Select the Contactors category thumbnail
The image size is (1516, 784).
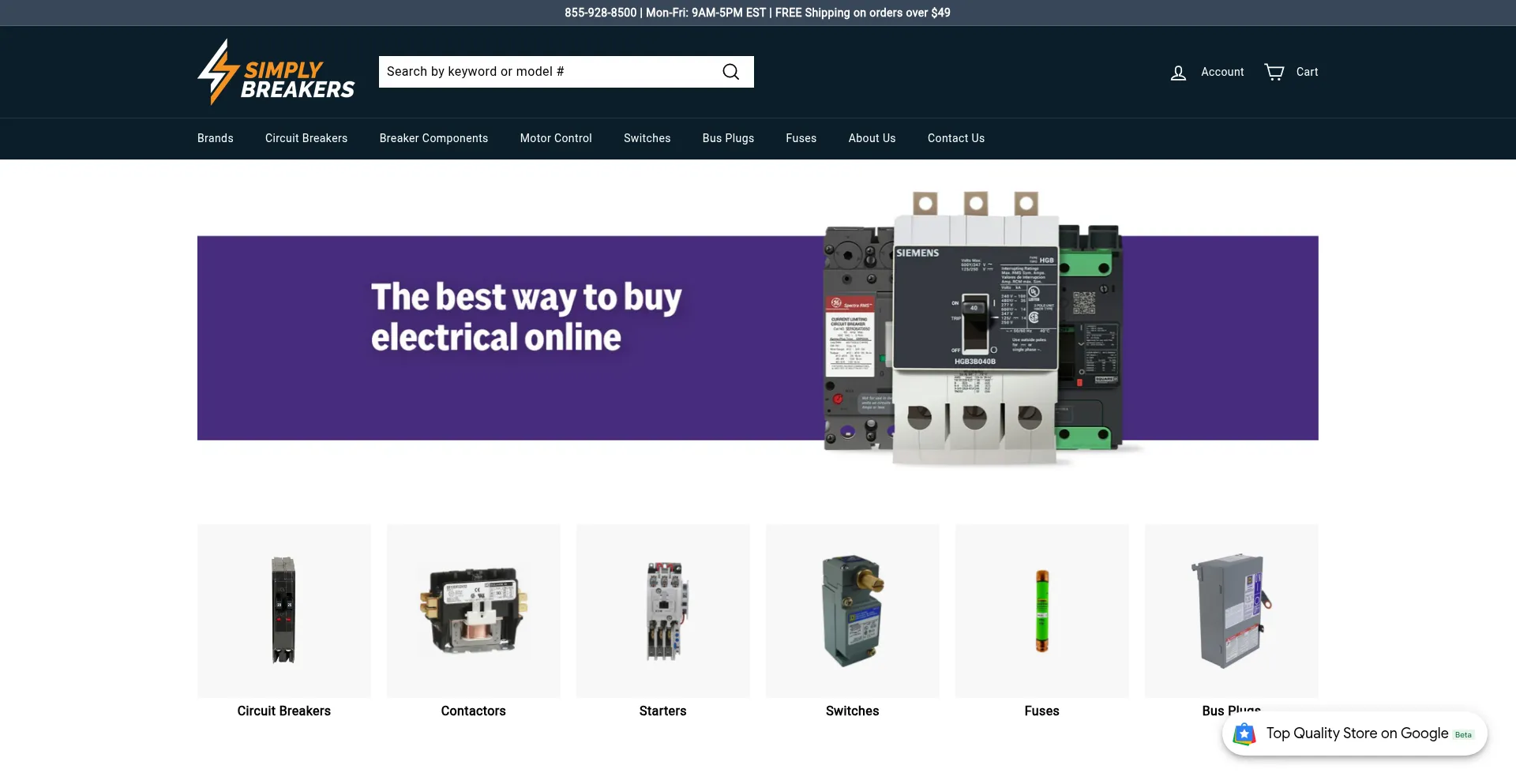pyautogui.click(x=474, y=611)
